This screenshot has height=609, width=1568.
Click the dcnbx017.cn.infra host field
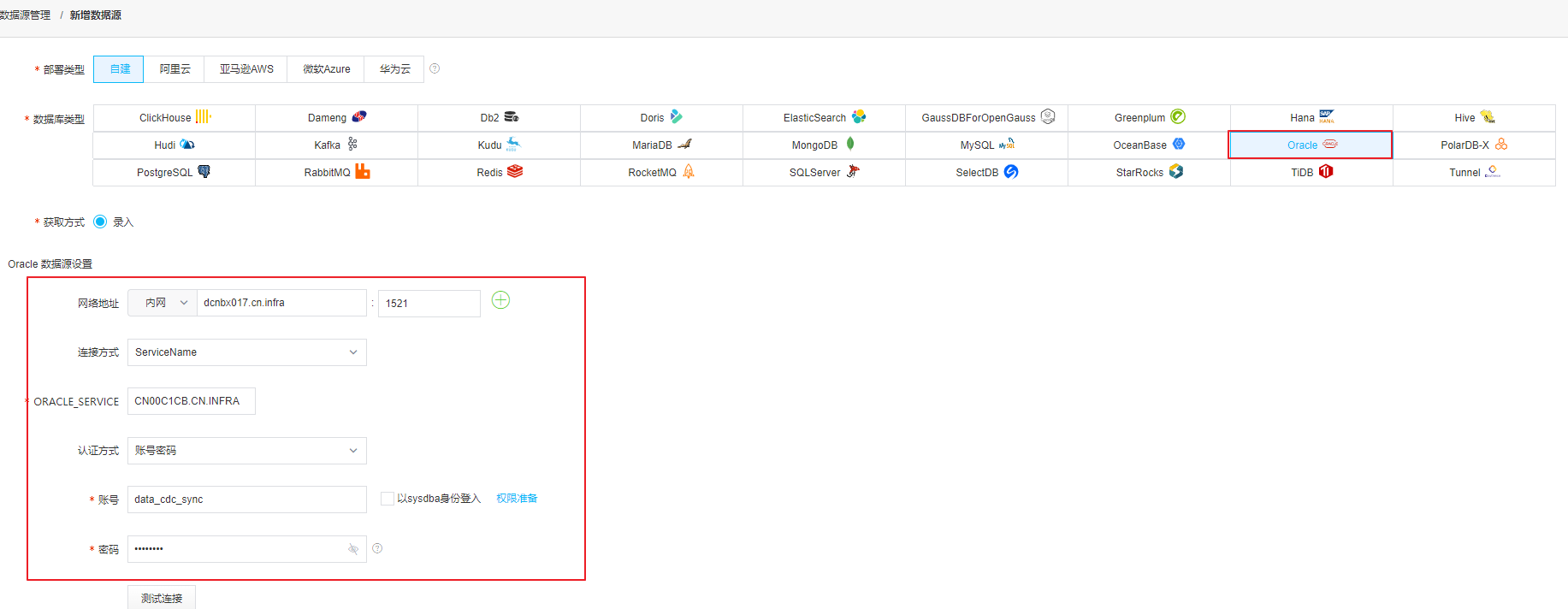(x=281, y=303)
